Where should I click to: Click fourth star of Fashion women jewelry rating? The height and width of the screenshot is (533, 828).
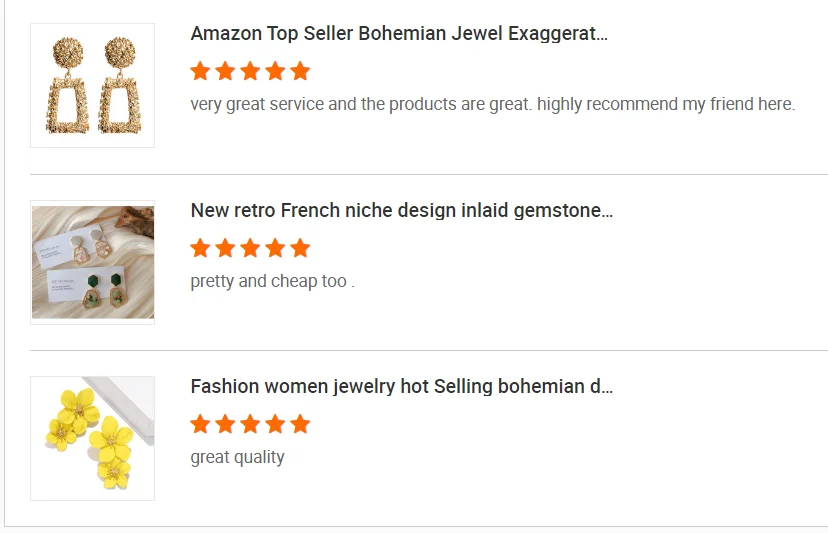(275, 424)
